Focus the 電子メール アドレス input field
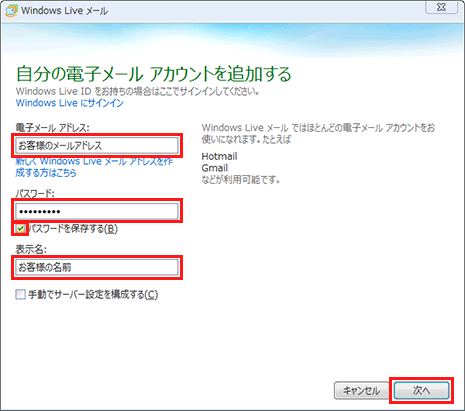The height and width of the screenshot is (411, 465). [x=97, y=145]
